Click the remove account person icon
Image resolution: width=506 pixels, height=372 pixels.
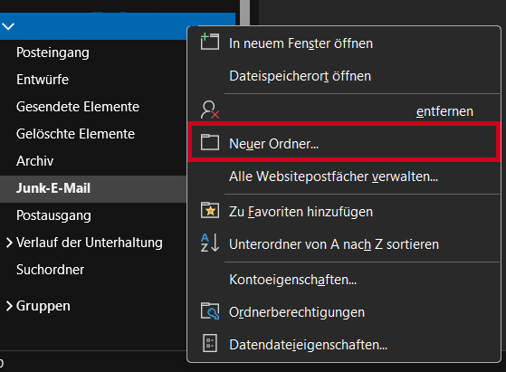point(210,110)
